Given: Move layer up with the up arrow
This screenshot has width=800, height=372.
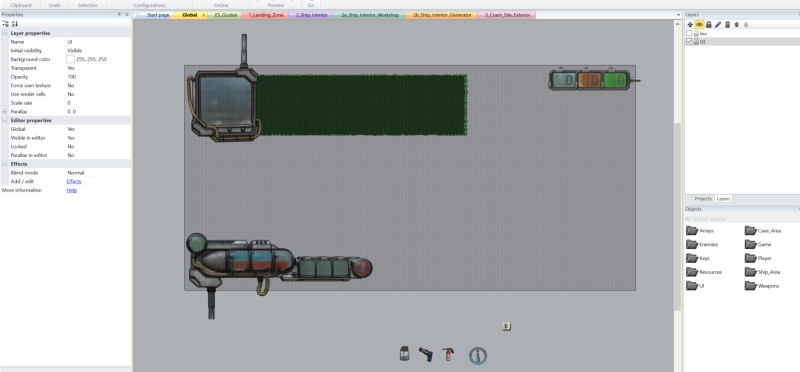Looking at the screenshot, I should coord(737,24).
